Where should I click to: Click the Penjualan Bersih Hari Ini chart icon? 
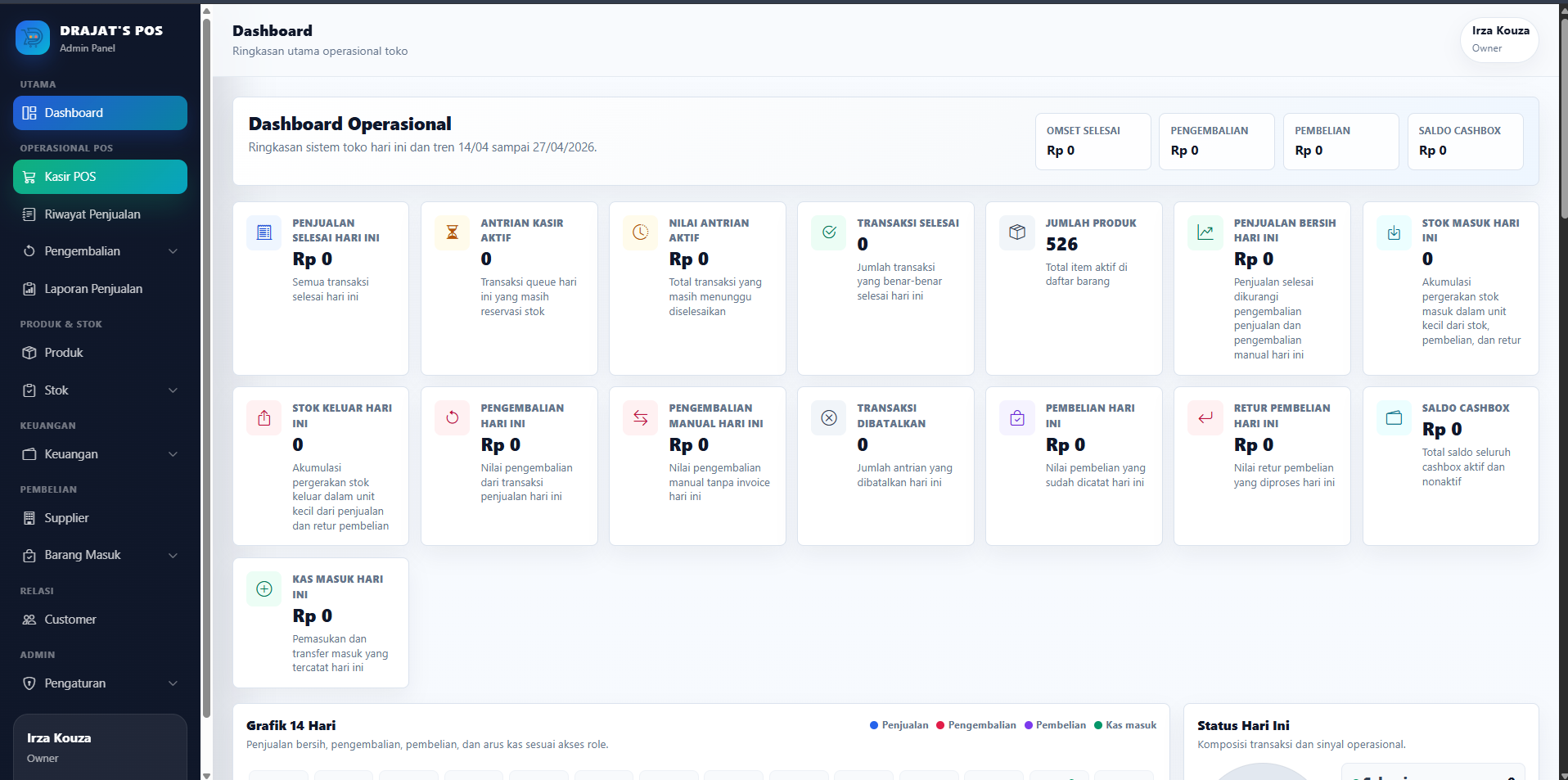click(x=1205, y=232)
